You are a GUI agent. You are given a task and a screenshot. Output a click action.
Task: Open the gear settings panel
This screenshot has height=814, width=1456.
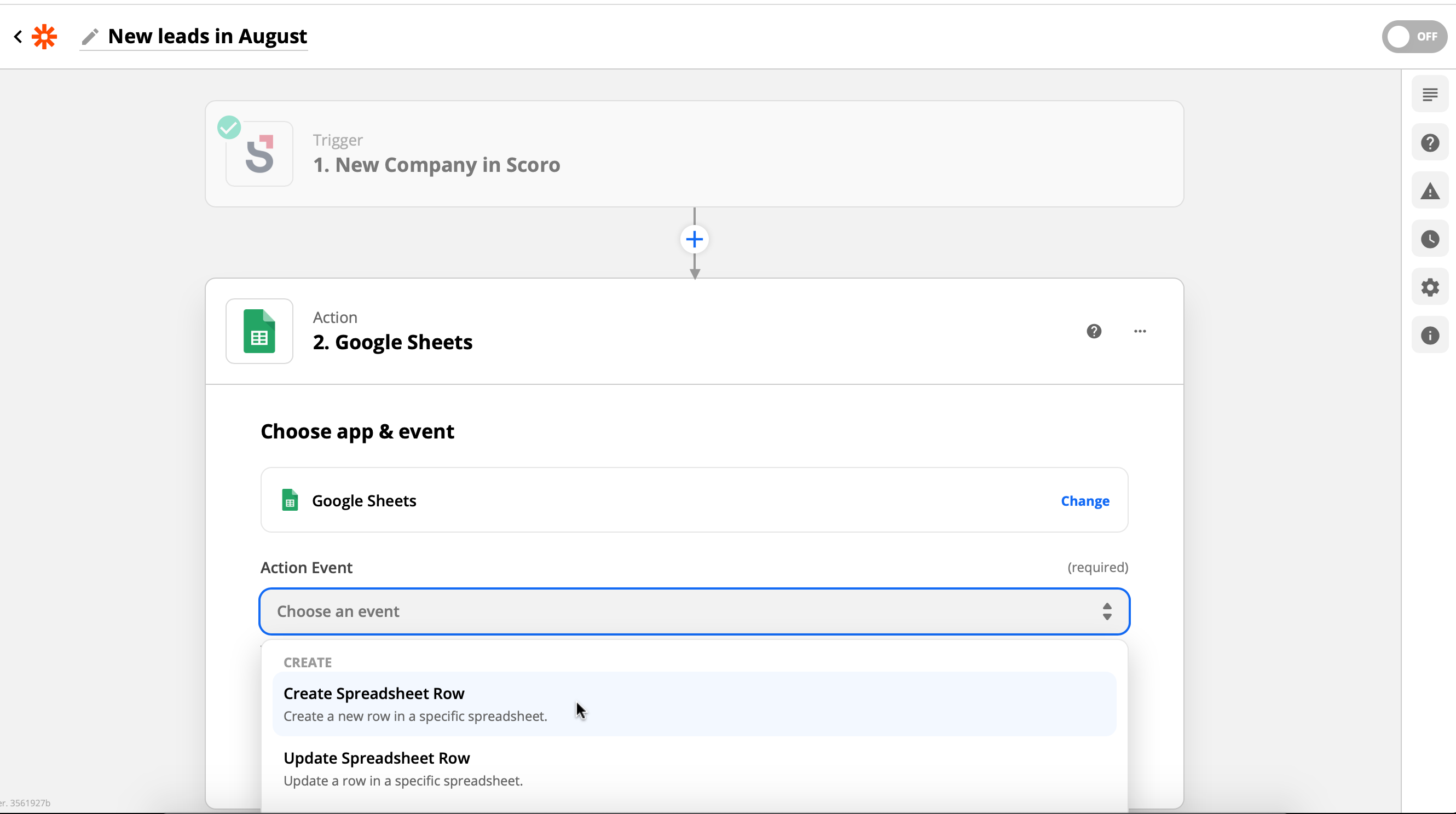(1430, 287)
